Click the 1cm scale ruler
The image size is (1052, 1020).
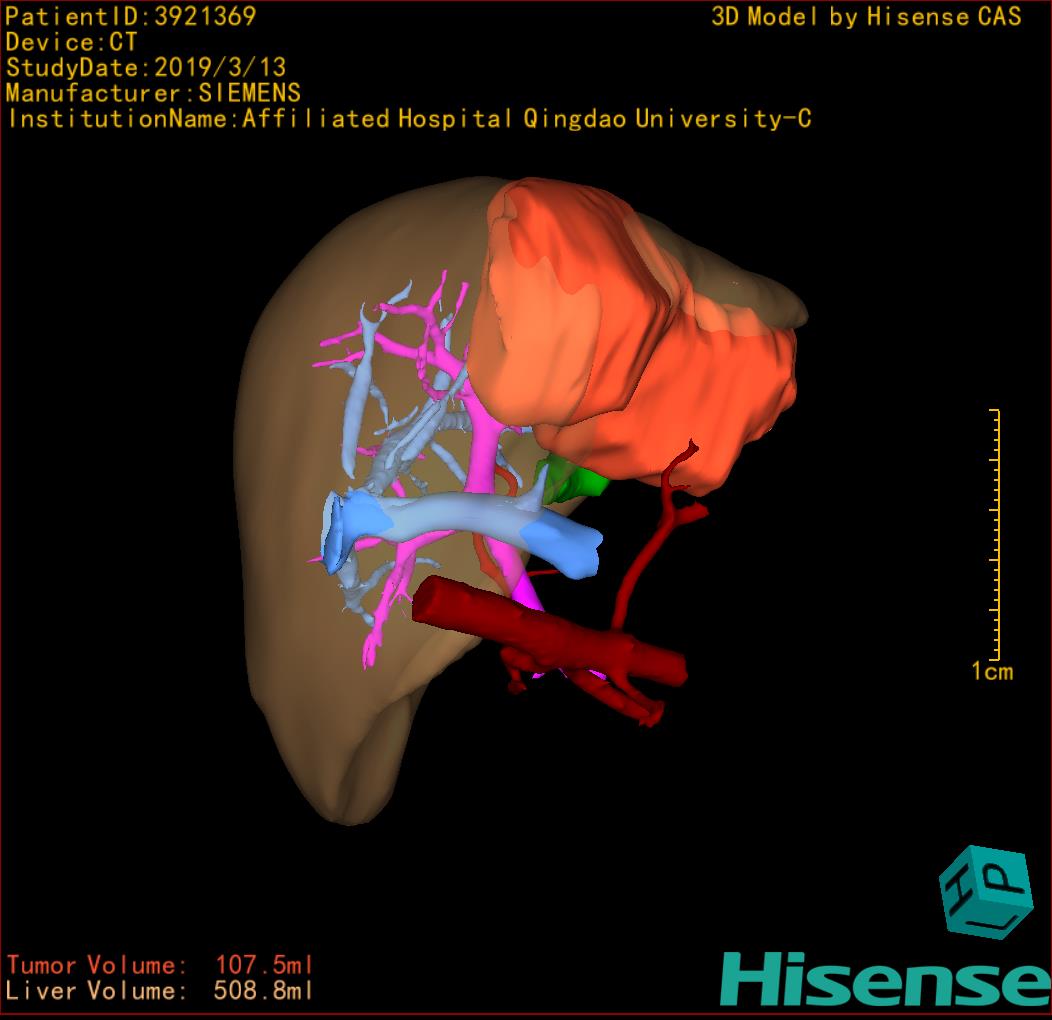995,534
